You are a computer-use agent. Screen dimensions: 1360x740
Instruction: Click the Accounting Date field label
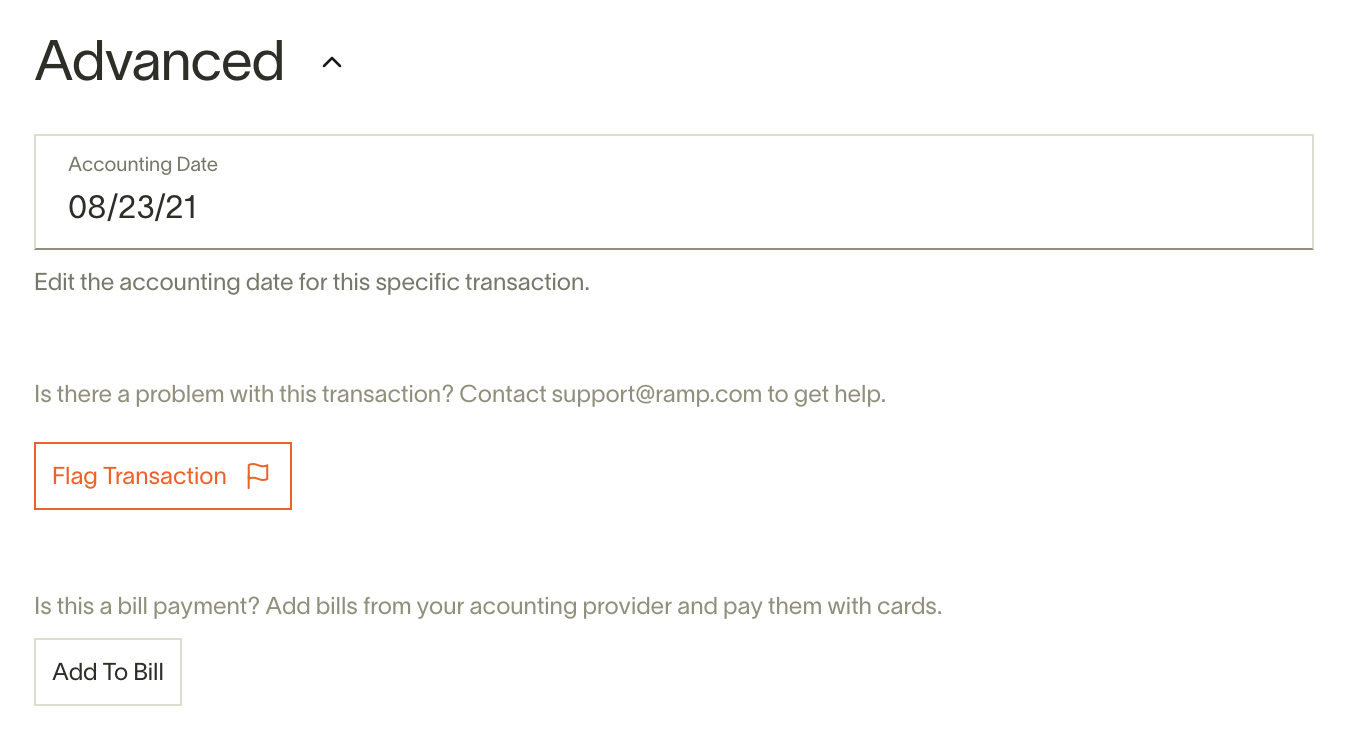click(143, 164)
